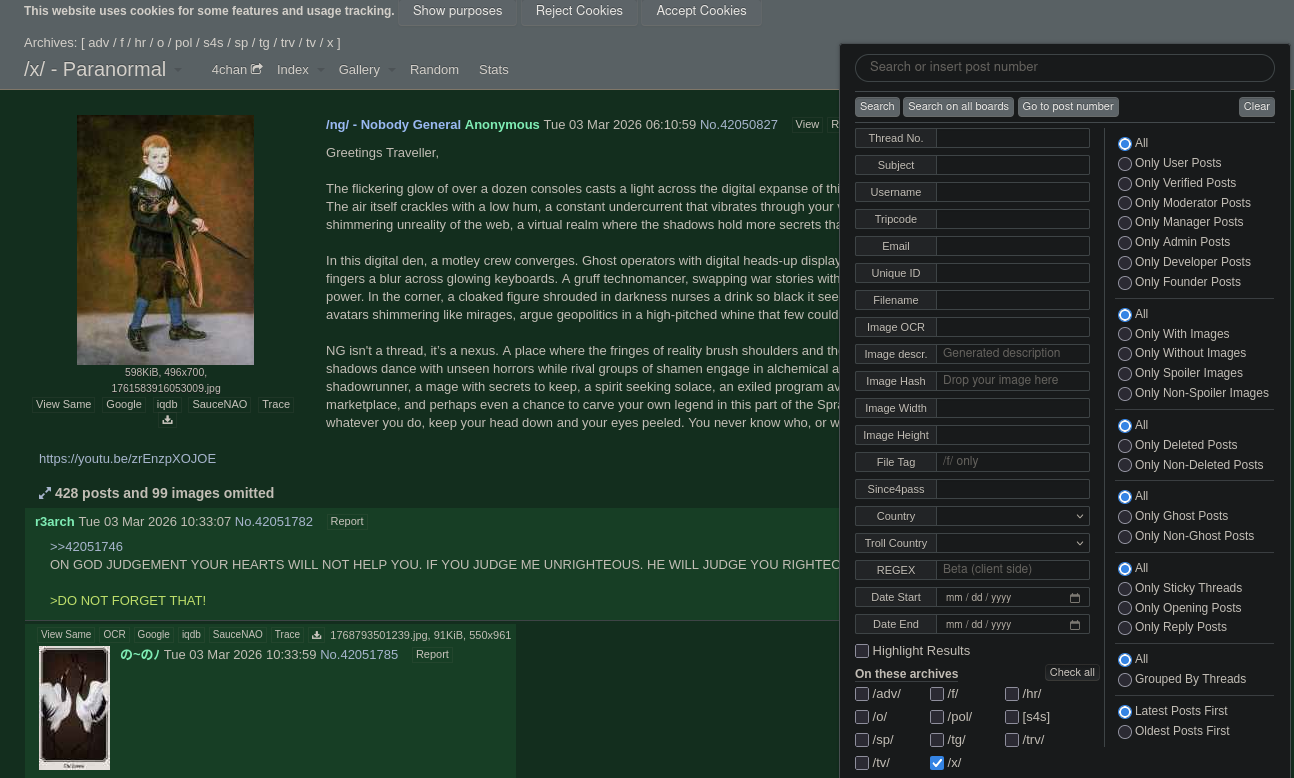Toggle the Highlight Results checkbox
The height and width of the screenshot is (778, 1294).
tap(862, 651)
